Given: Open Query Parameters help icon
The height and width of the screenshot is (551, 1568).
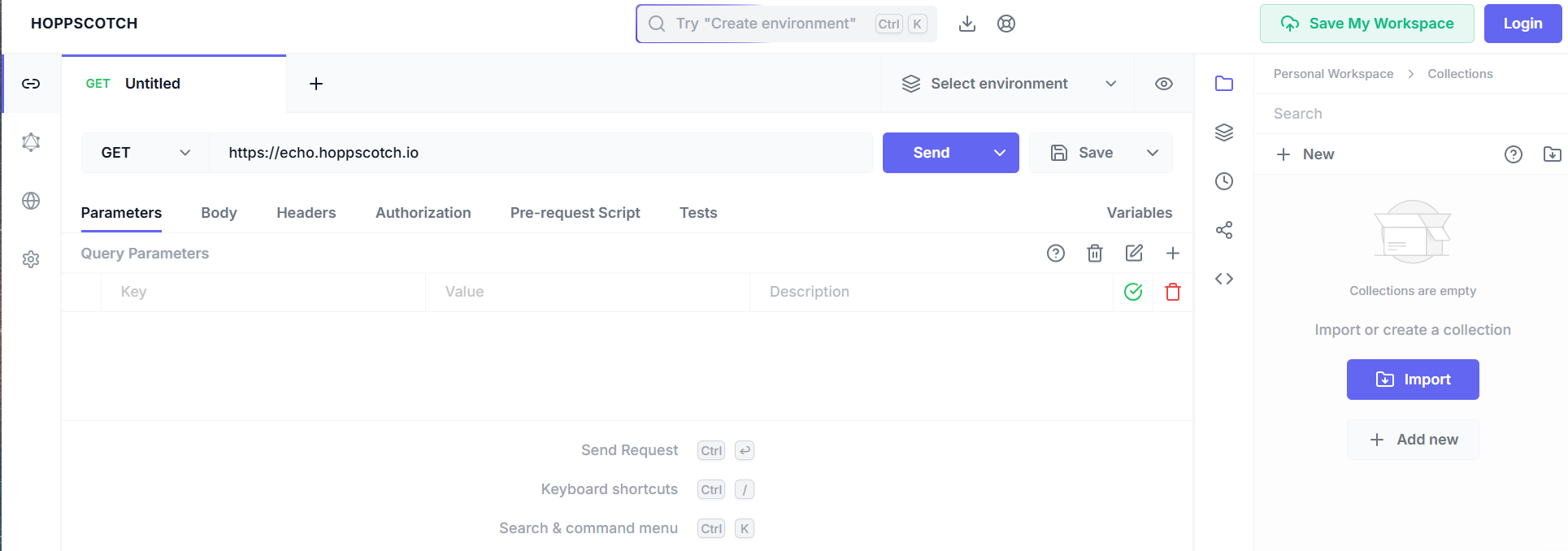Looking at the screenshot, I should [1056, 254].
